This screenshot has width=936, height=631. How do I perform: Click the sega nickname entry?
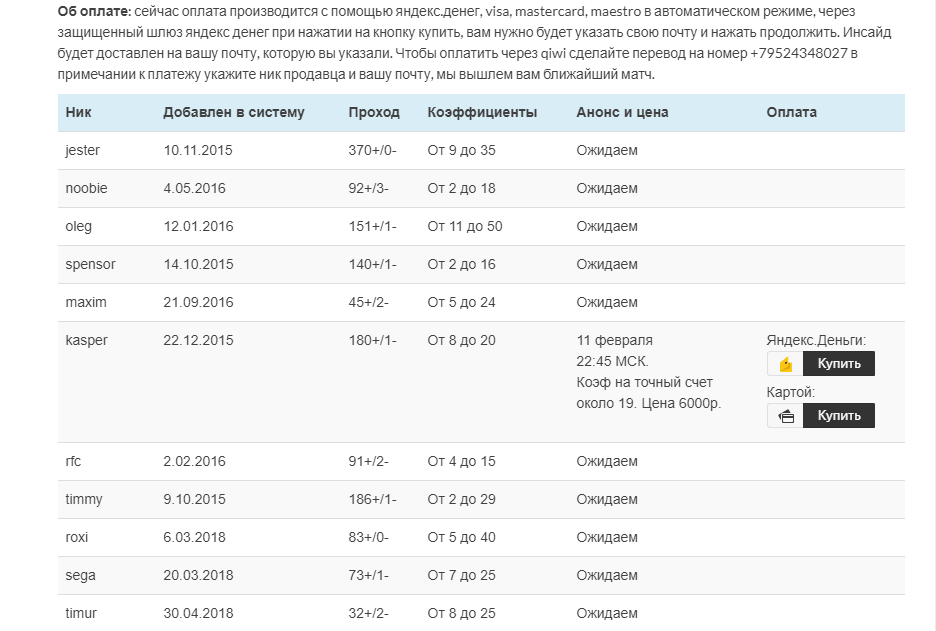pyautogui.click(x=80, y=575)
